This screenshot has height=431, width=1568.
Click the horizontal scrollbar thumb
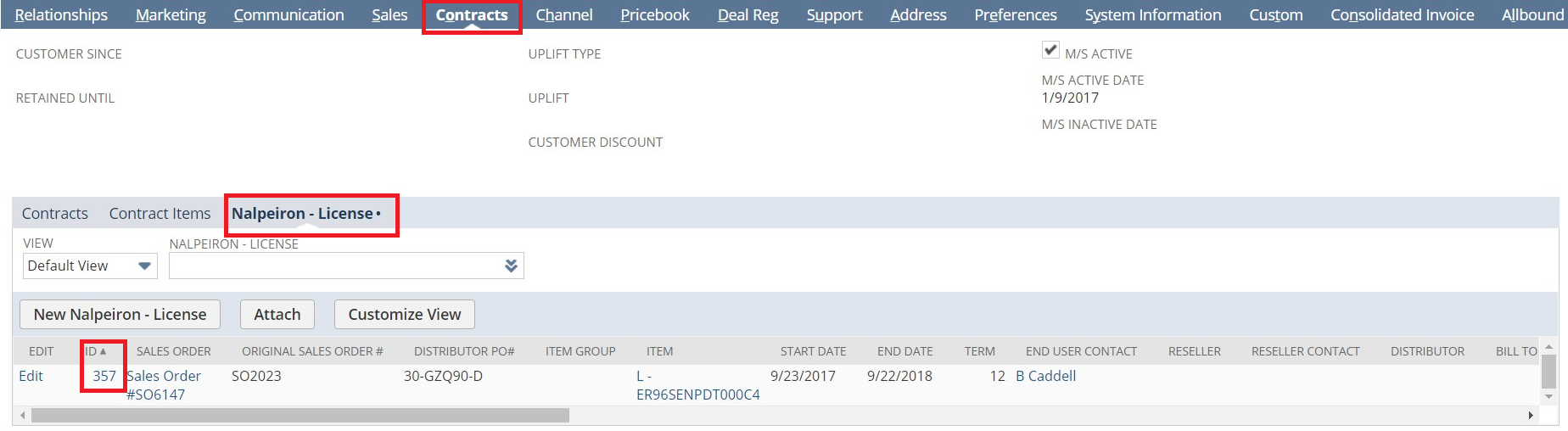point(300,416)
